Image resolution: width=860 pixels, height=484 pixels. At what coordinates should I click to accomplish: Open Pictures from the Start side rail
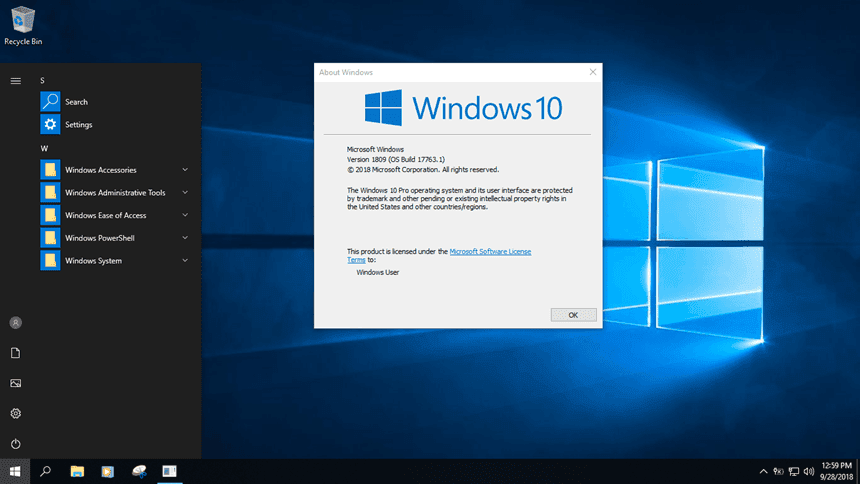15,383
